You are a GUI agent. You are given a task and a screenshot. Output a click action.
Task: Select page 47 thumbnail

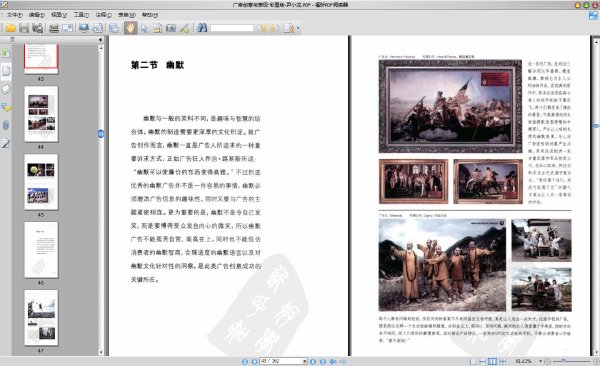(41, 317)
